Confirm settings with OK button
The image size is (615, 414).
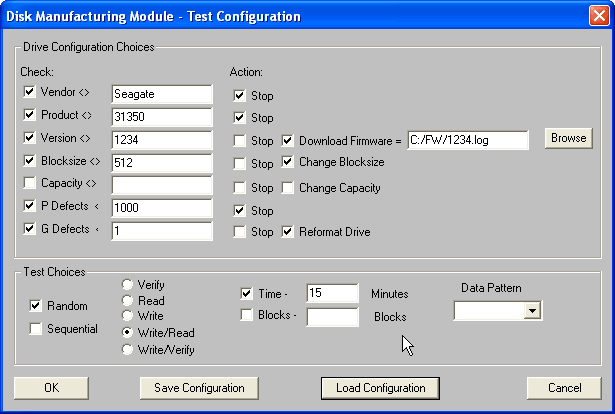click(x=51, y=388)
